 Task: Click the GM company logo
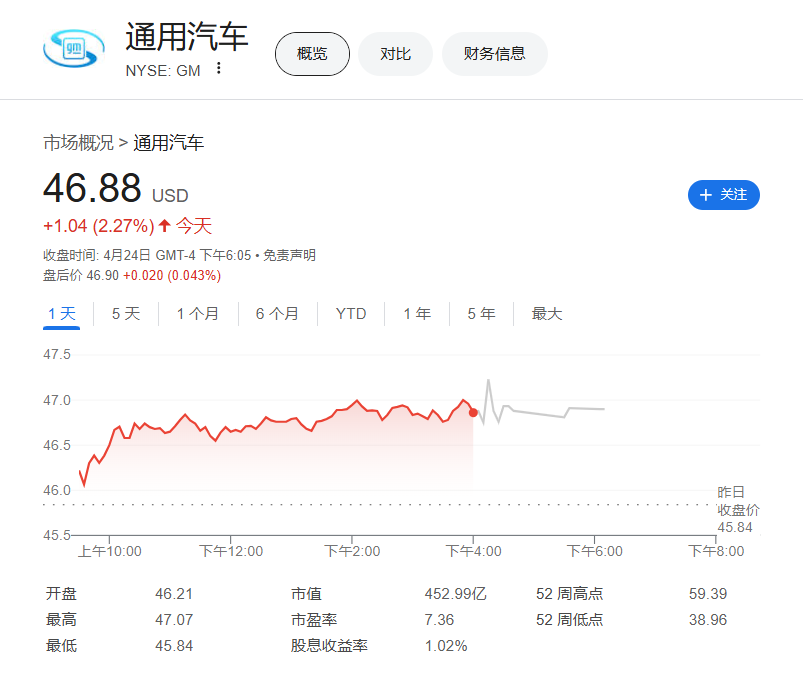74,49
